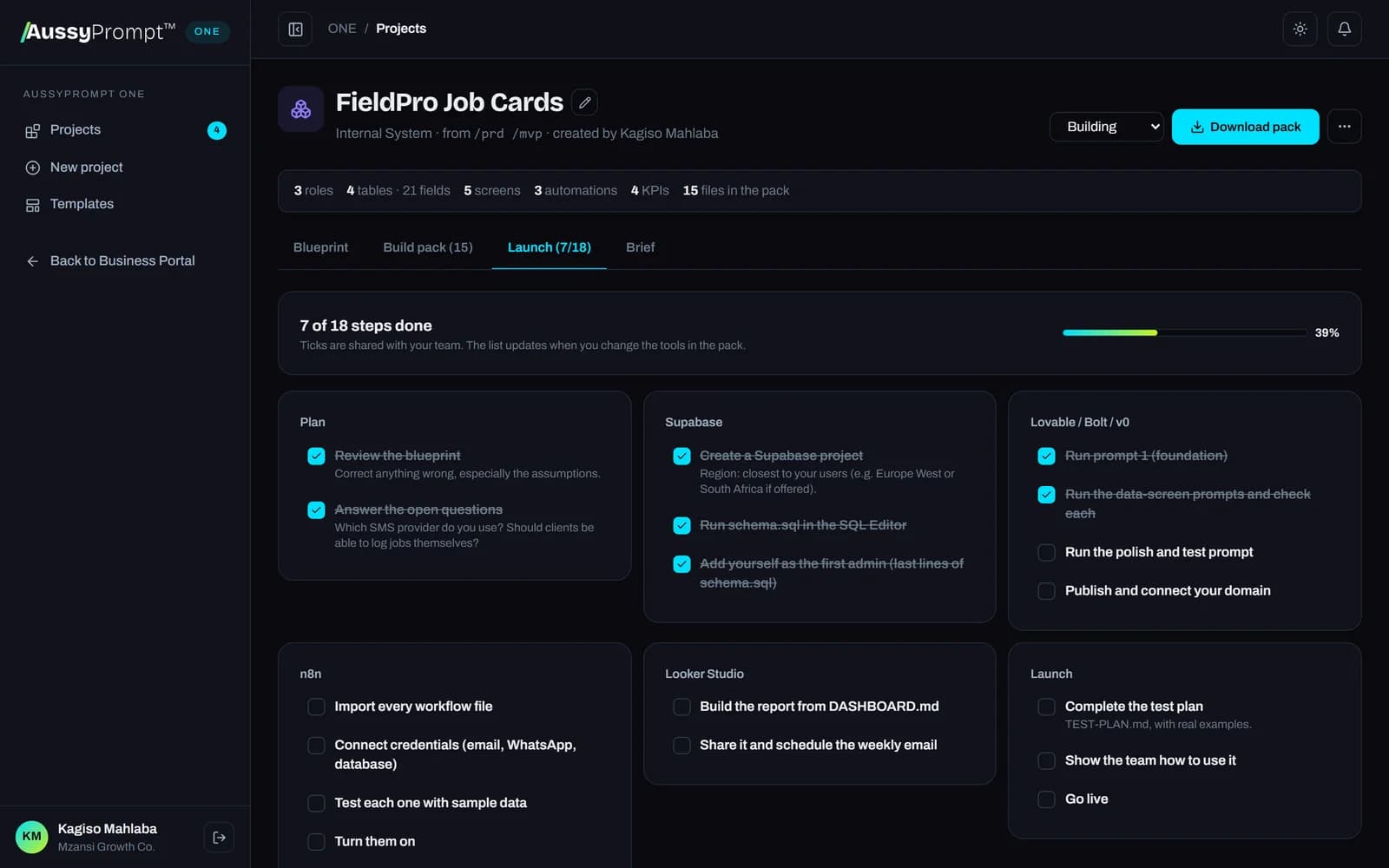Screen dimensions: 1389x868
Task: Check Run the polish and test prompt
Action: (1047, 553)
